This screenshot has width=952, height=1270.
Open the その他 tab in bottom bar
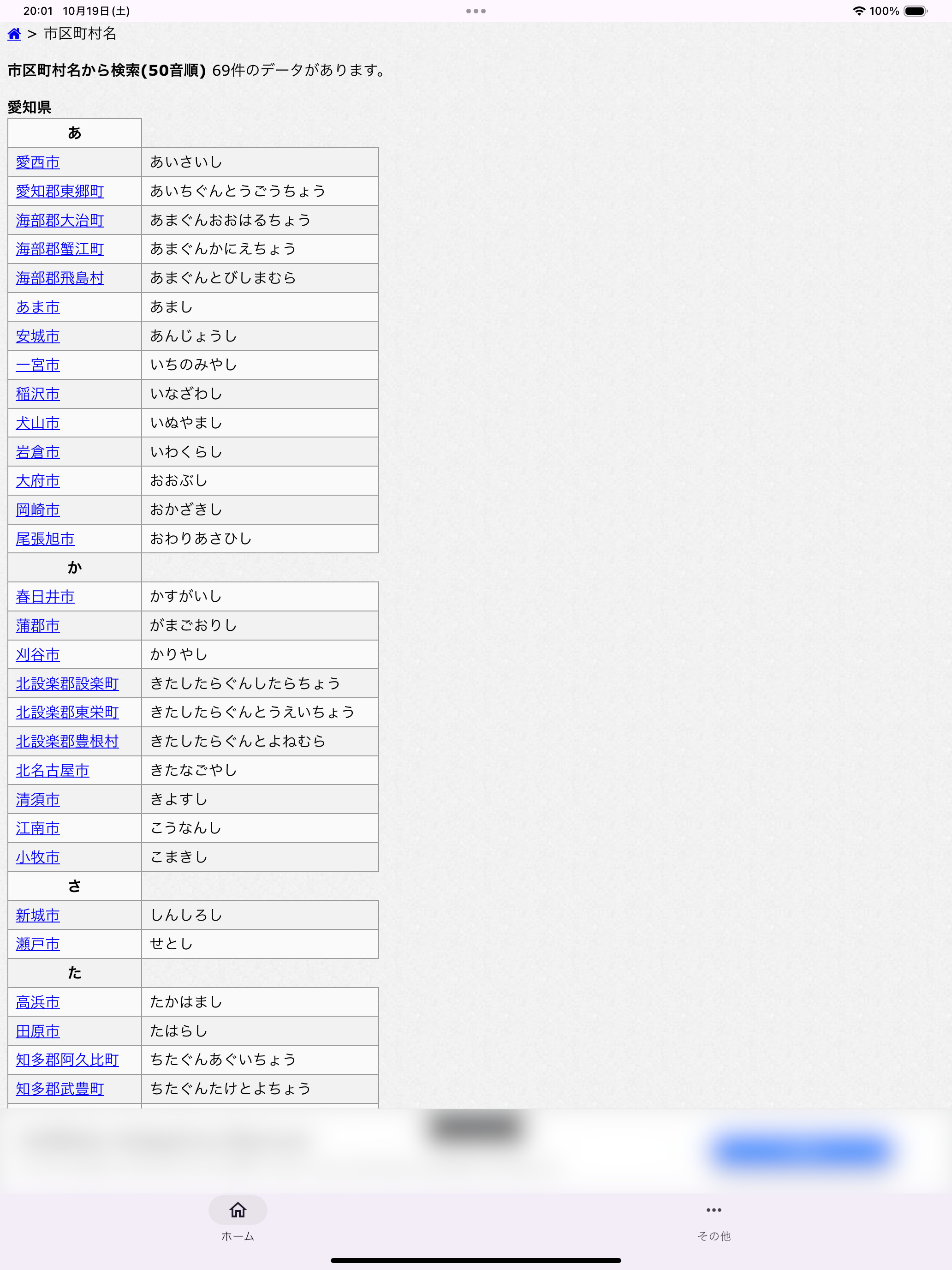coord(714,1219)
